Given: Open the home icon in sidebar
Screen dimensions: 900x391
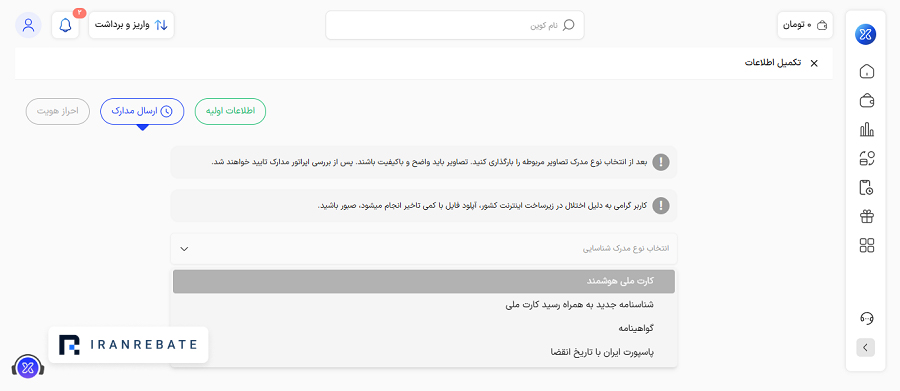Looking at the screenshot, I should click(x=866, y=71).
